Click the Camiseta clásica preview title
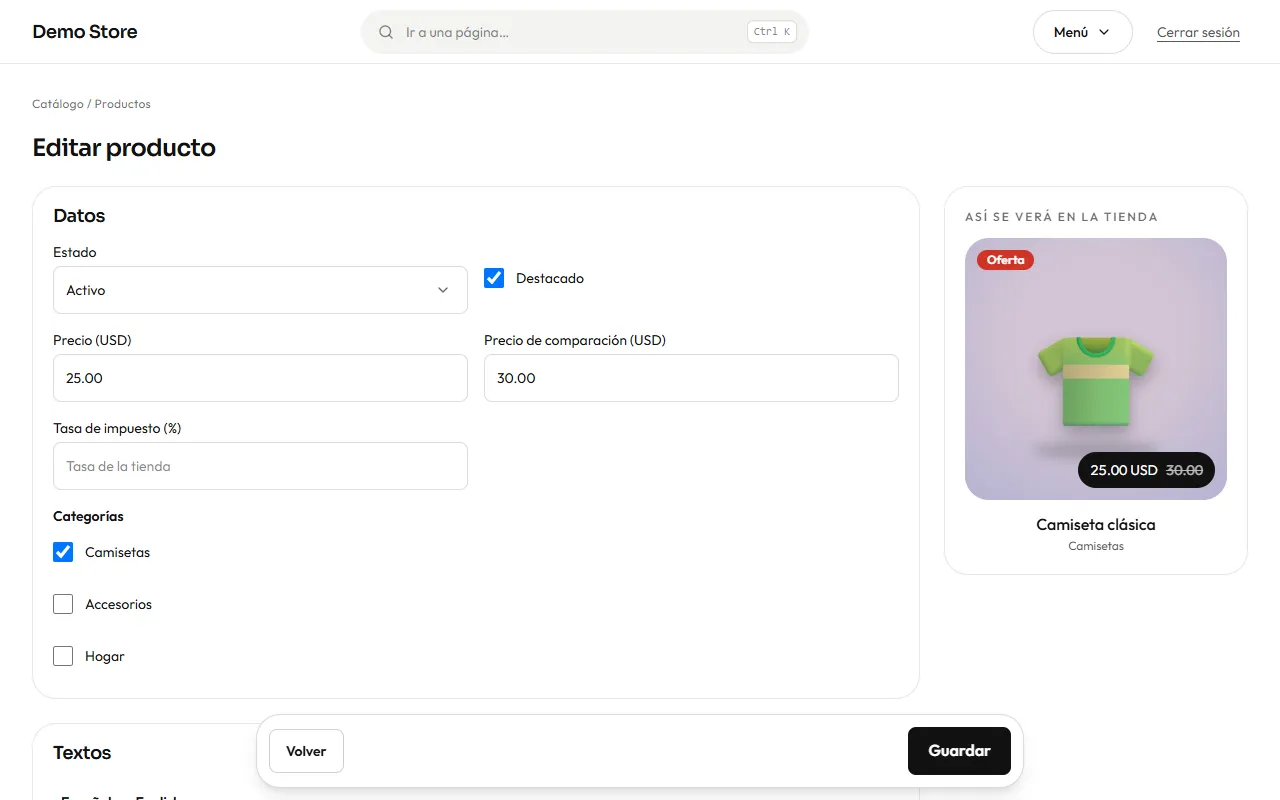The width and height of the screenshot is (1280, 800). [x=1096, y=525]
